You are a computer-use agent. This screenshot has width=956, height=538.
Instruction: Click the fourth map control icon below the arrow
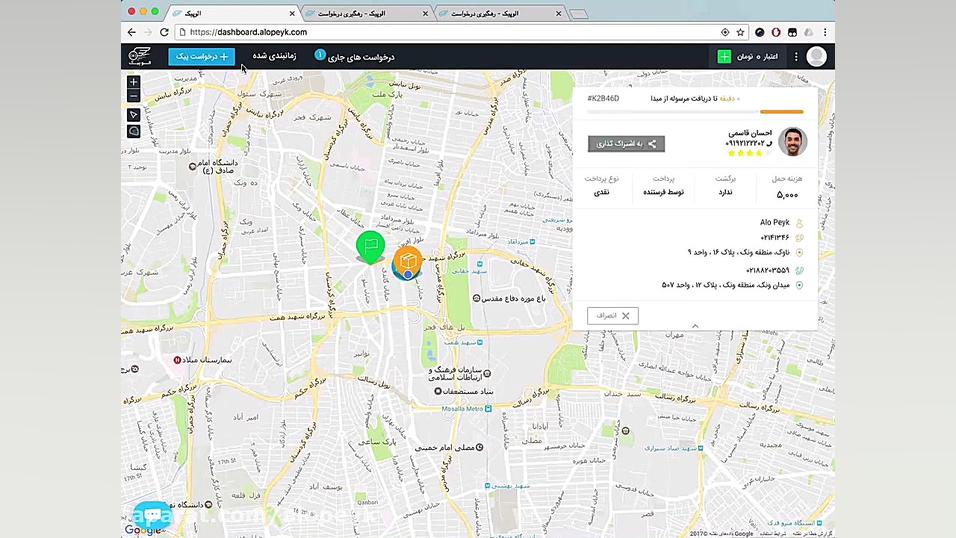tap(134, 131)
